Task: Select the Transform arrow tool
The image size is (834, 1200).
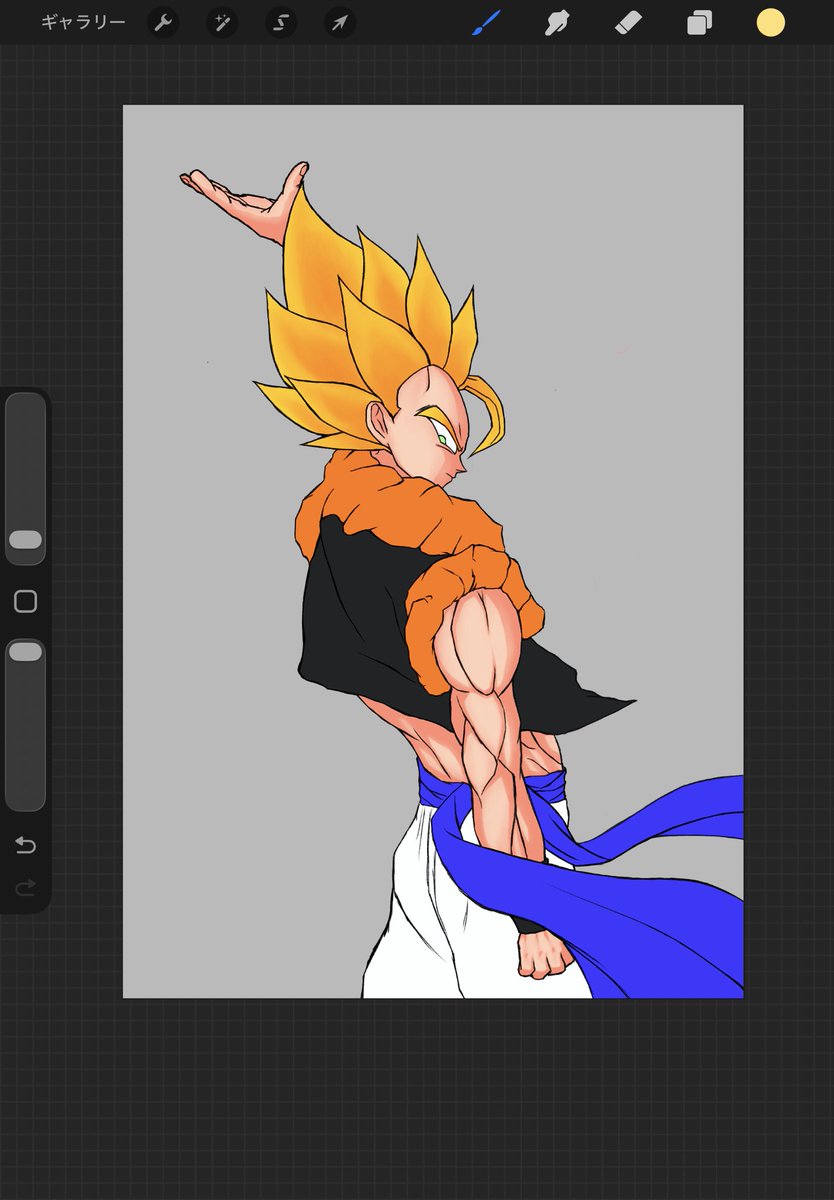Action: point(340,22)
